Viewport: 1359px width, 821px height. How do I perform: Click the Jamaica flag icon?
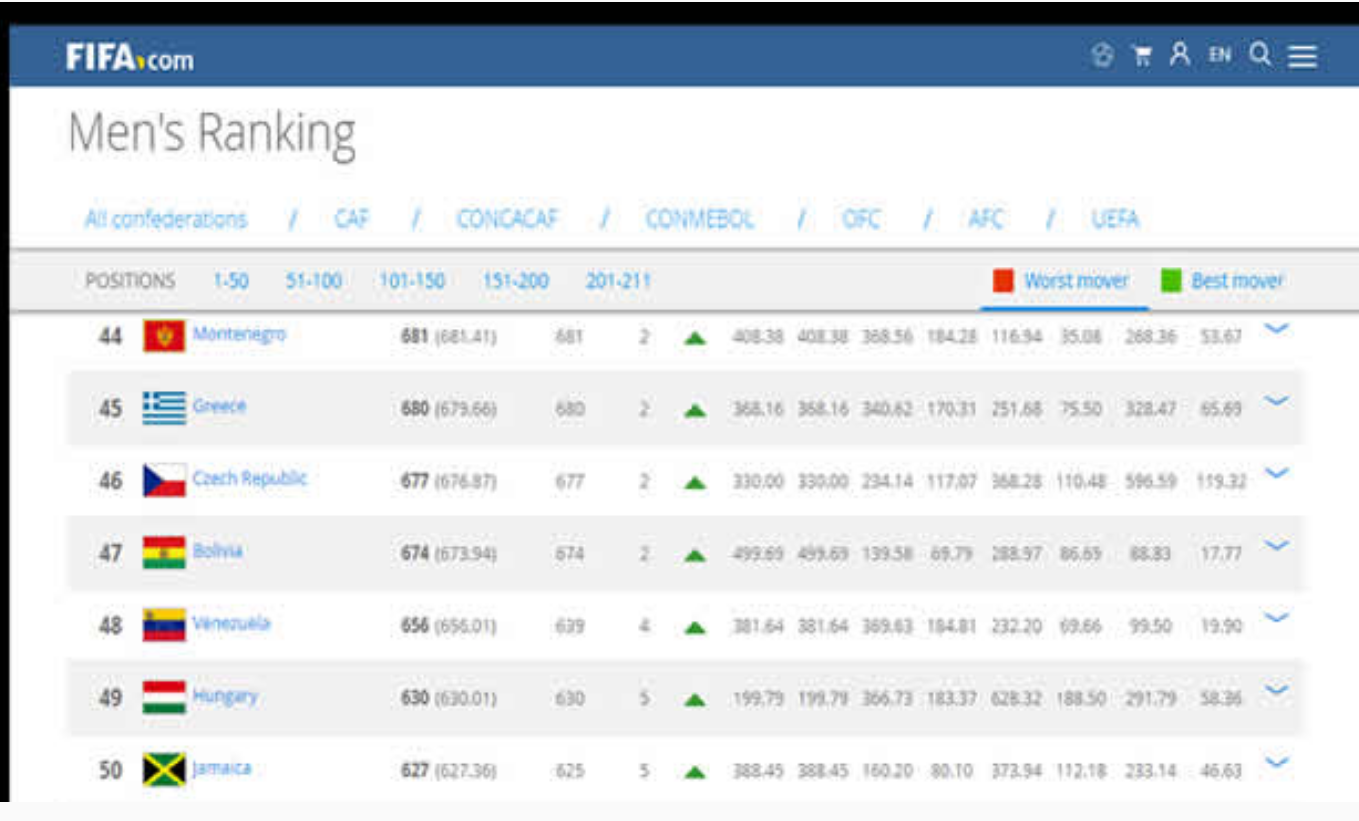(164, 770)
